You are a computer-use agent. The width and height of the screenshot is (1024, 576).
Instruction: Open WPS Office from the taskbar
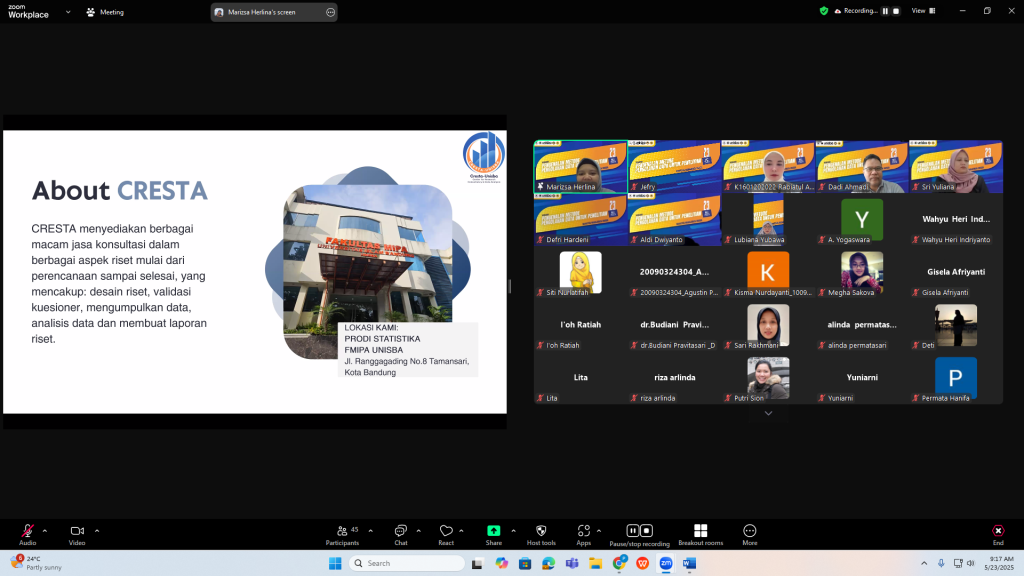[643, 563]
